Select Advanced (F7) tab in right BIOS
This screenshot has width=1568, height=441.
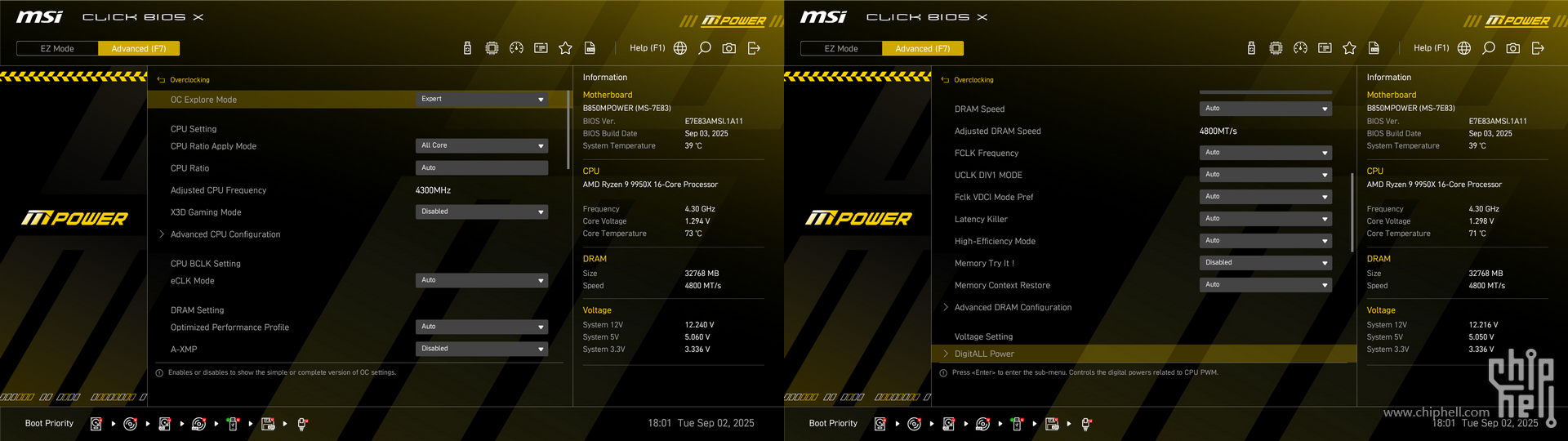(x=923, y=48)
